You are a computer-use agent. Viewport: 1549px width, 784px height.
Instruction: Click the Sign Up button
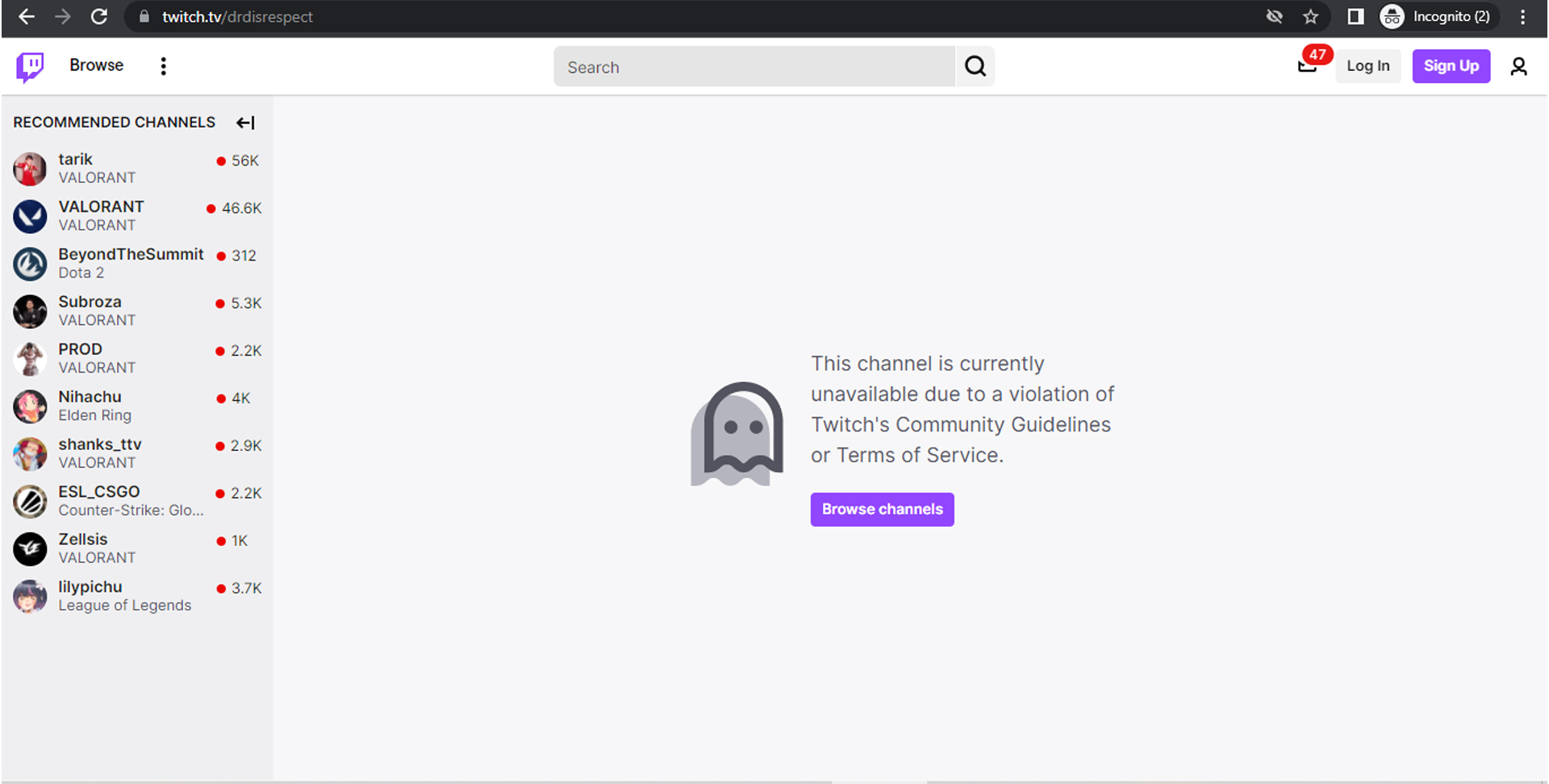pos(1451,66)
